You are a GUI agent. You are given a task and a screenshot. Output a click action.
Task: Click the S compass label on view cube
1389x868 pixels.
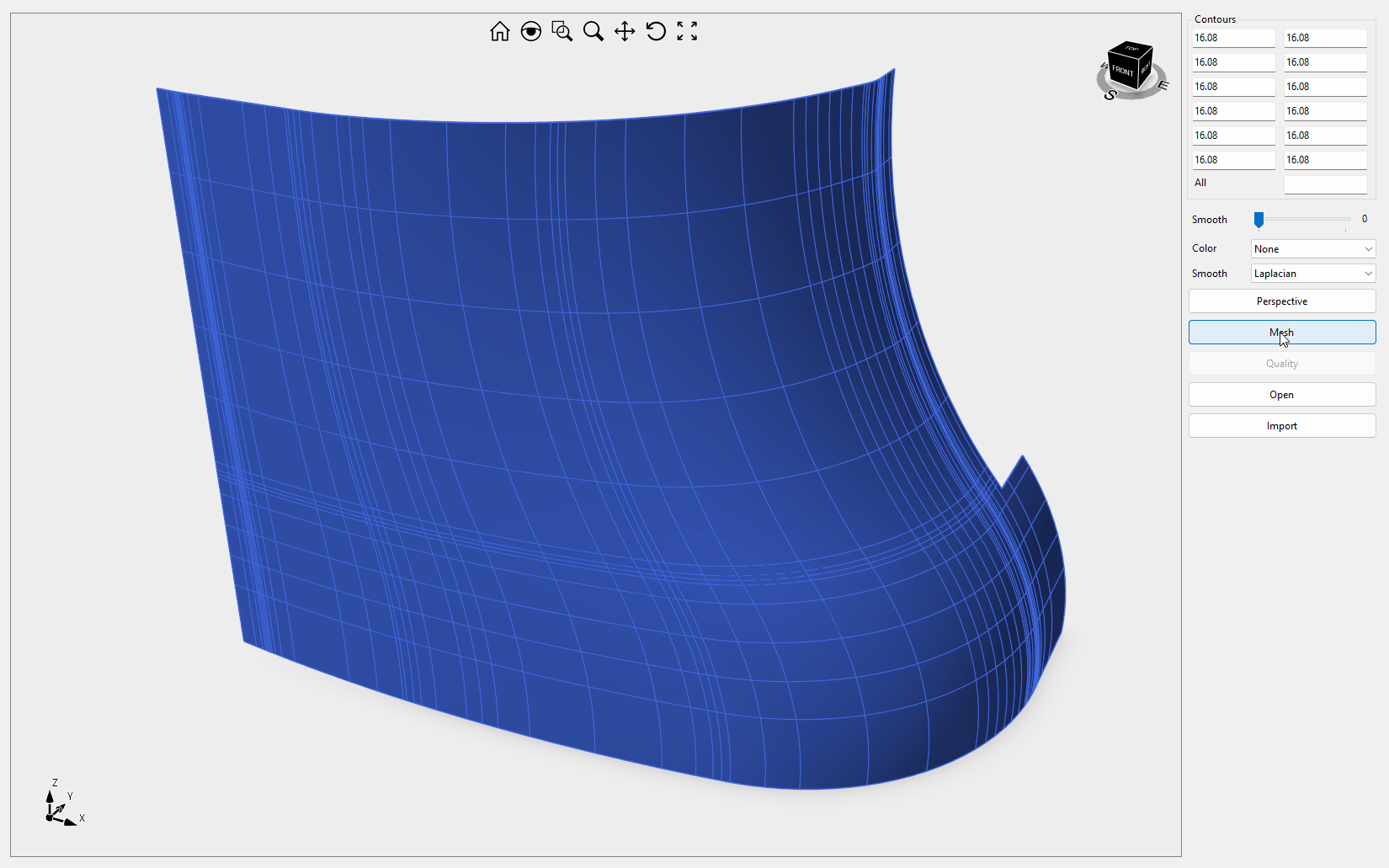(1110, 95)
